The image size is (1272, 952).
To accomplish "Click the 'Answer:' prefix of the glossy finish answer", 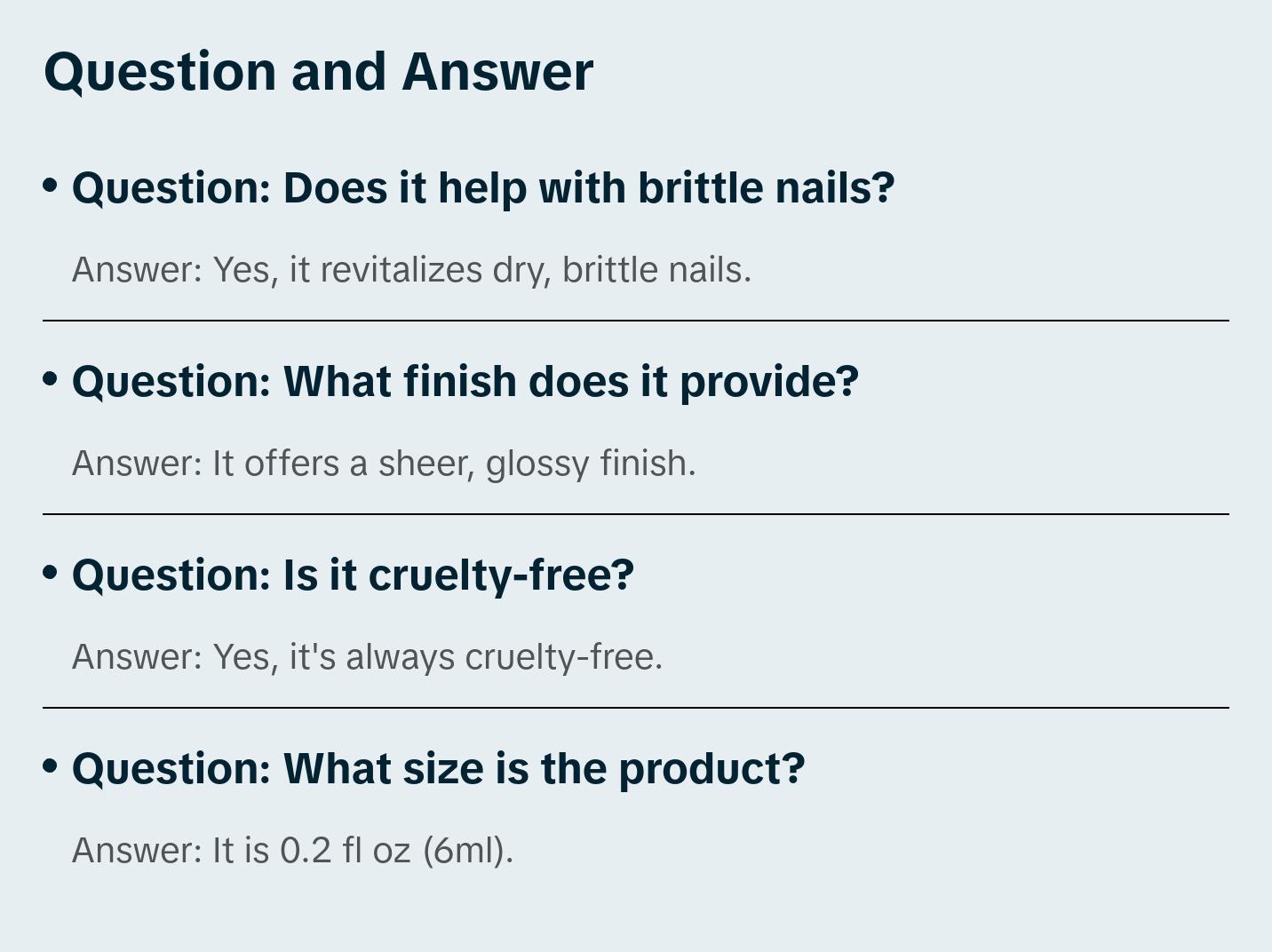I will [x=138, y=464].
